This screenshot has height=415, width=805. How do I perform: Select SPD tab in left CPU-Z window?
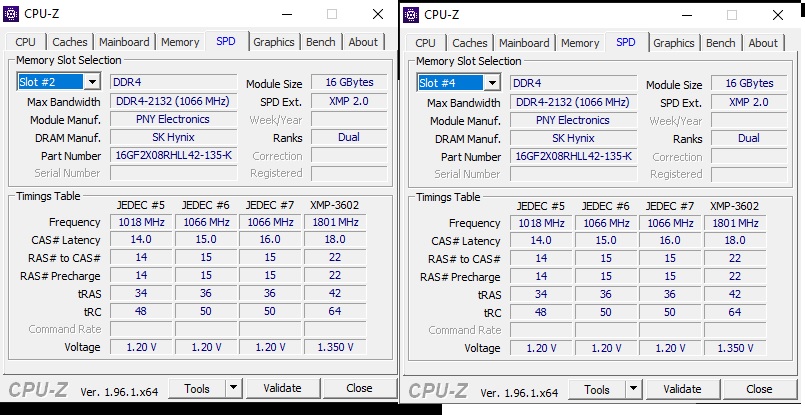pos(226,41)
